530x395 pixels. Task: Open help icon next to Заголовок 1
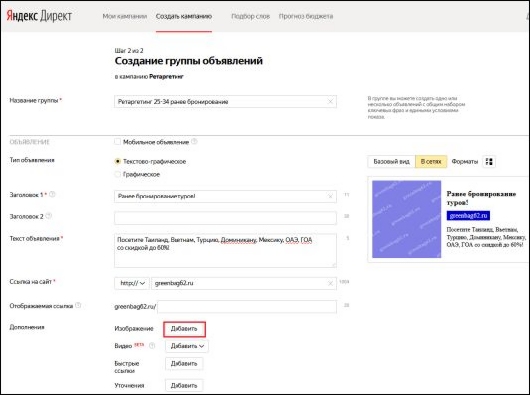[52, 194]
